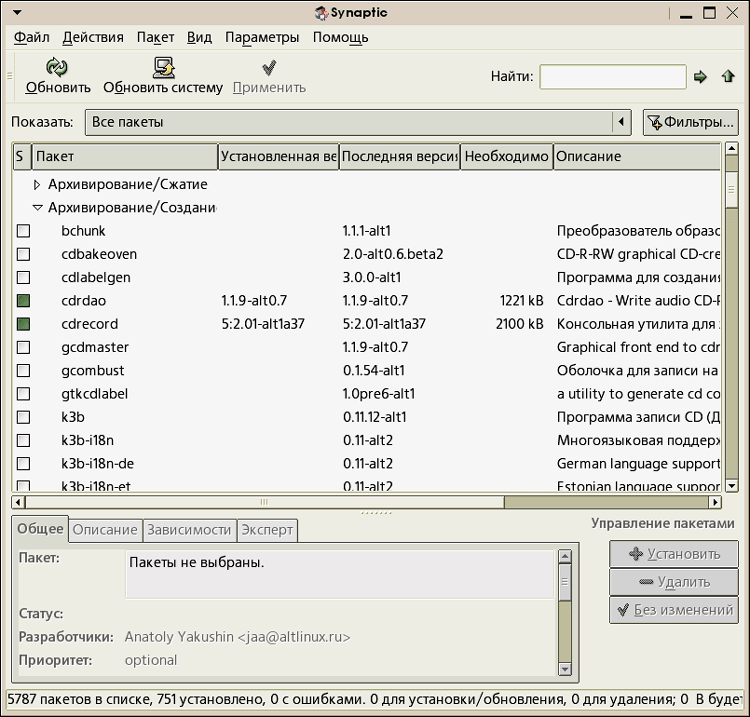Select the gcdmaster package name
Image resolution: width=750 pixels, height=717 pixels.
95,347
